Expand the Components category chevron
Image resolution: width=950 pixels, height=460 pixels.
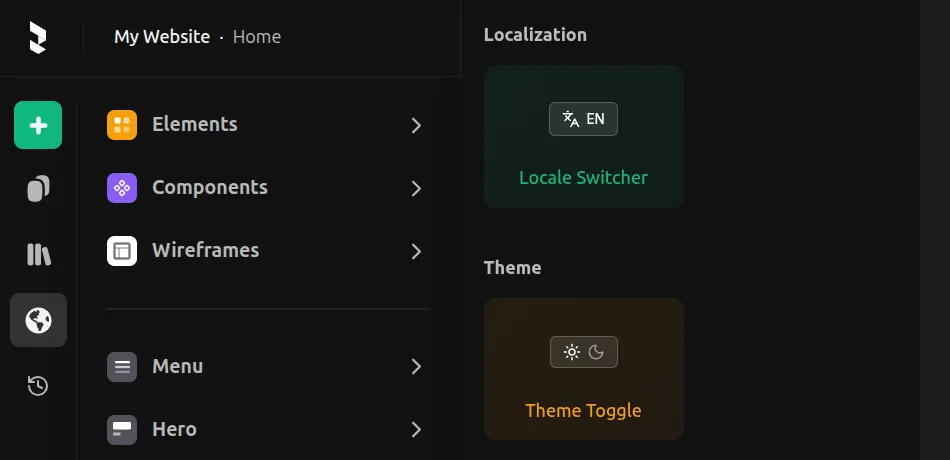coord(416,189)
